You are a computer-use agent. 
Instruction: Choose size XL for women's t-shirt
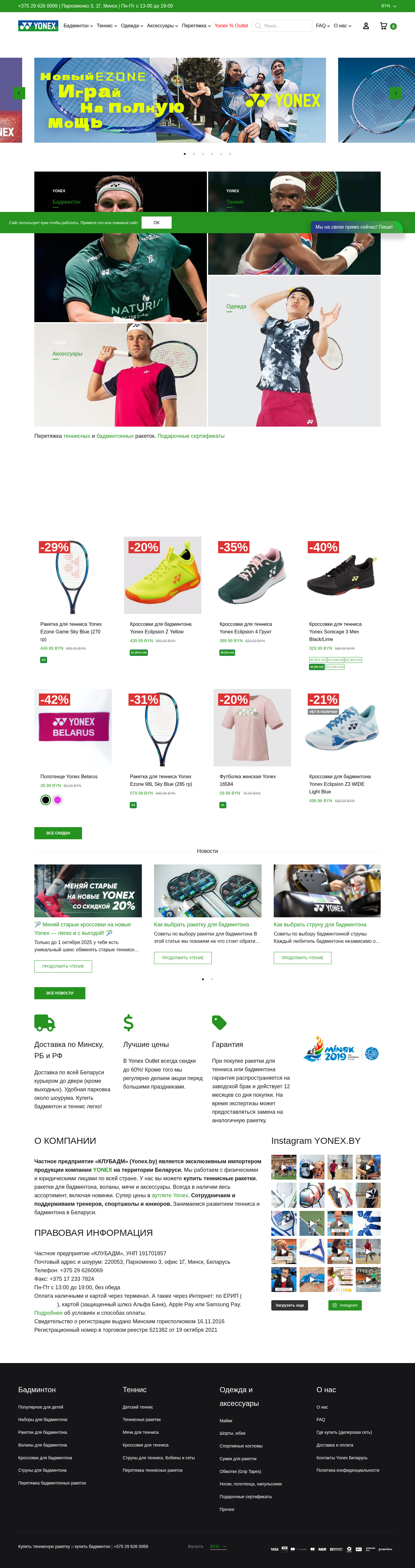222,805
